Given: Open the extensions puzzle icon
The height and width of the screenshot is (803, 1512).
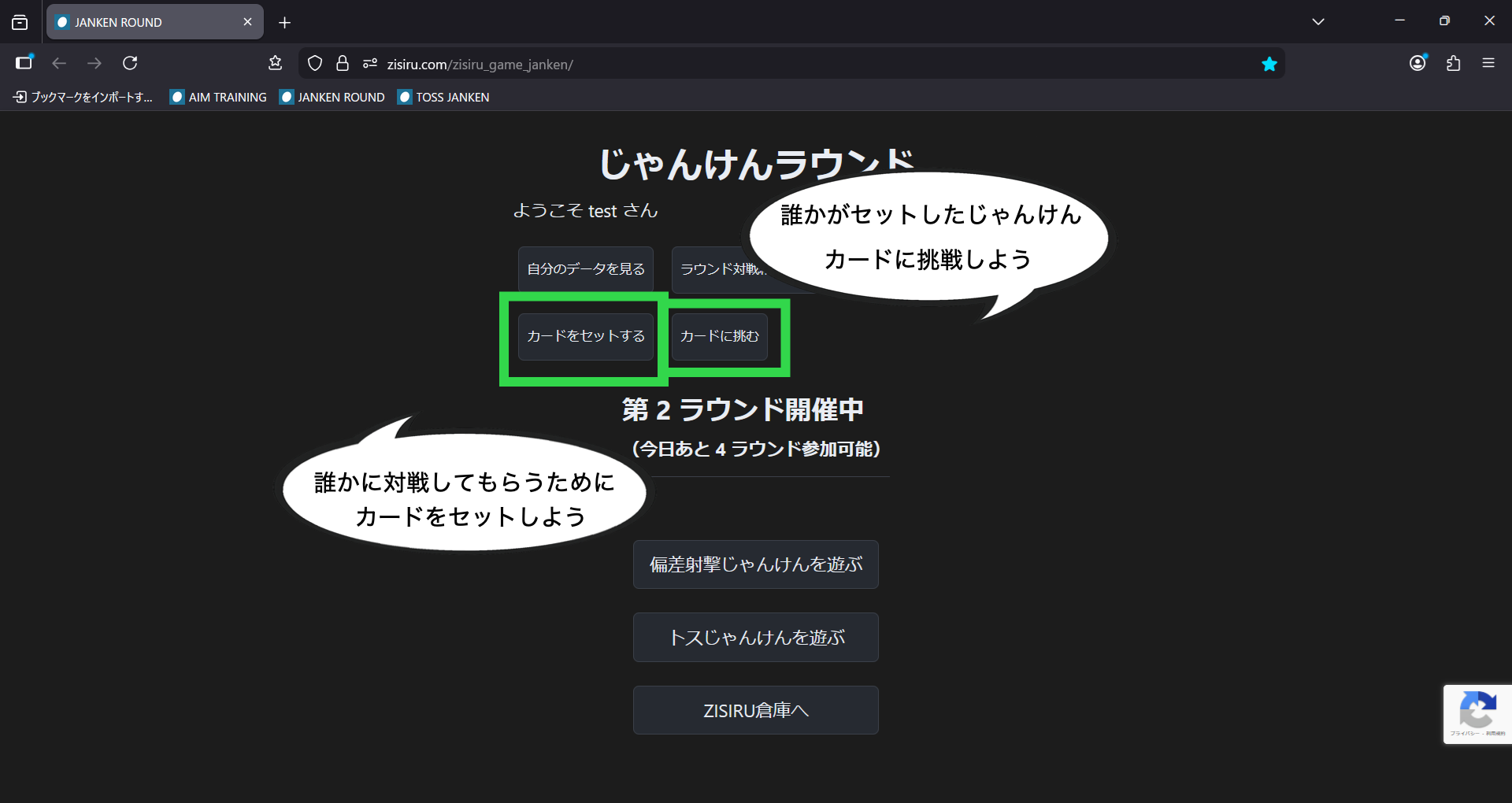Looking at the screenshot, I should tap(1453, 63).
